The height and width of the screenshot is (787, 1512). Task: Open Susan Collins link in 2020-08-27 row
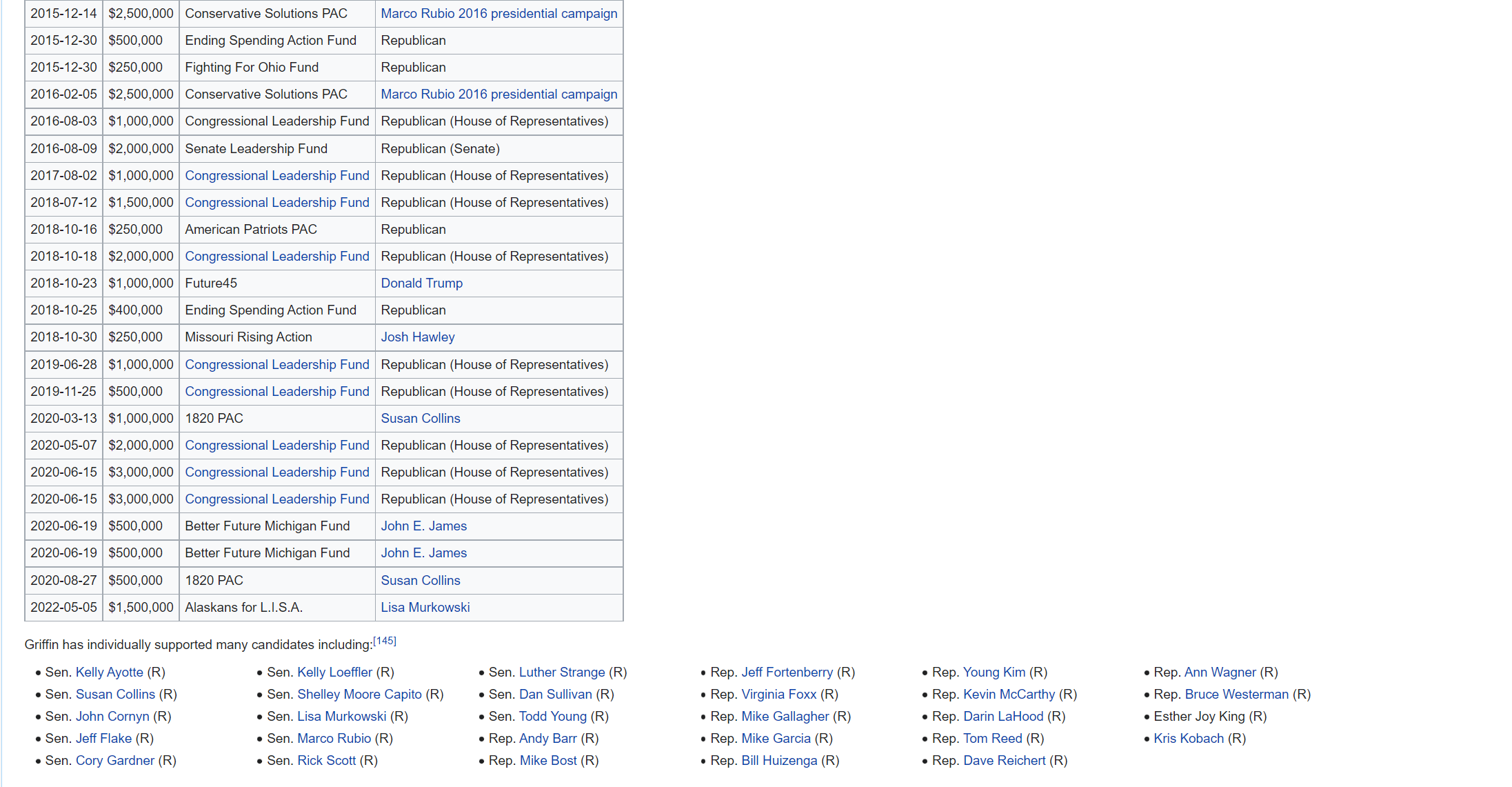coord(421,580)
